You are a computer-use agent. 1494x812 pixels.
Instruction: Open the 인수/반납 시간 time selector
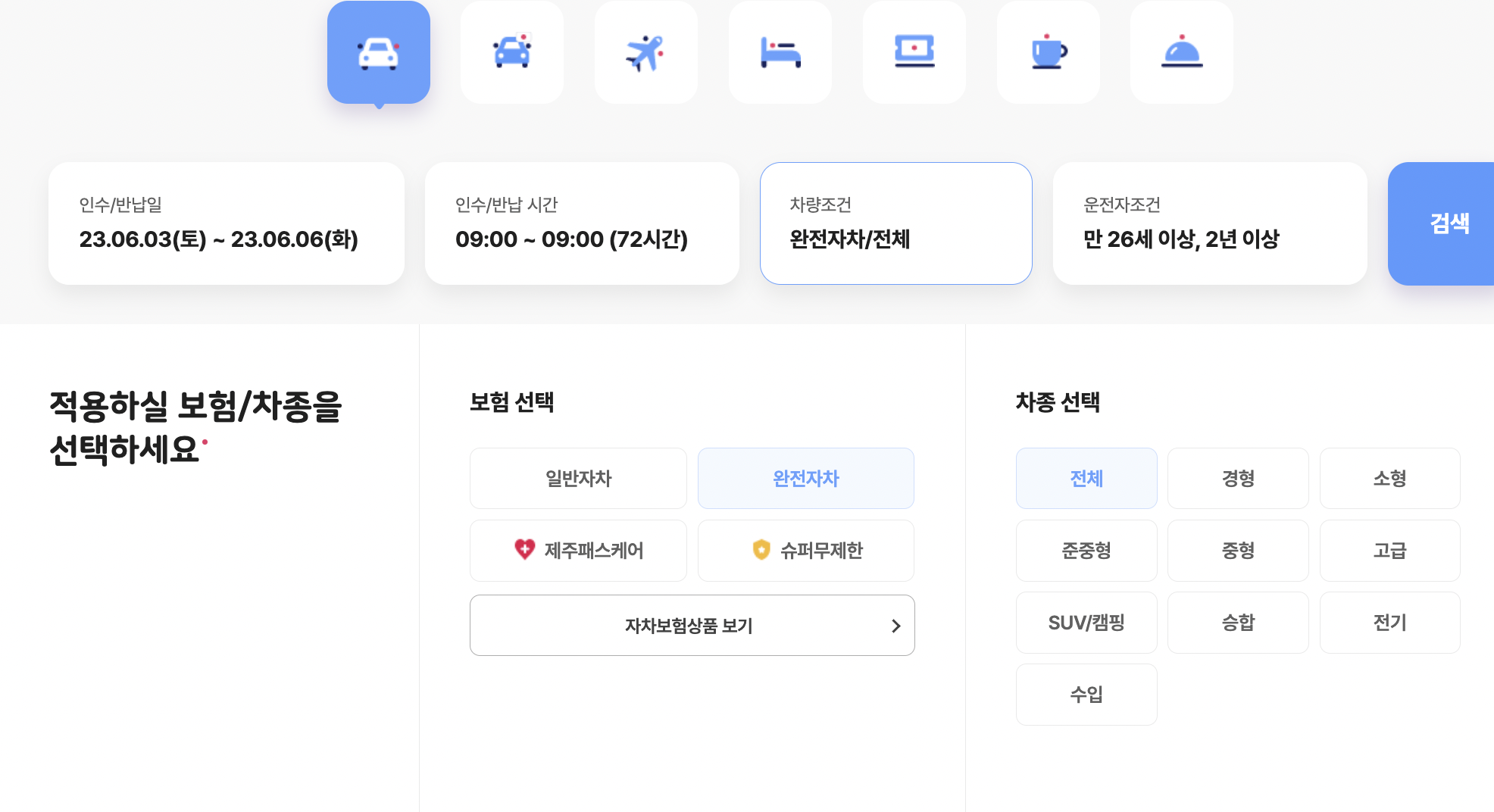coord(582,223)
